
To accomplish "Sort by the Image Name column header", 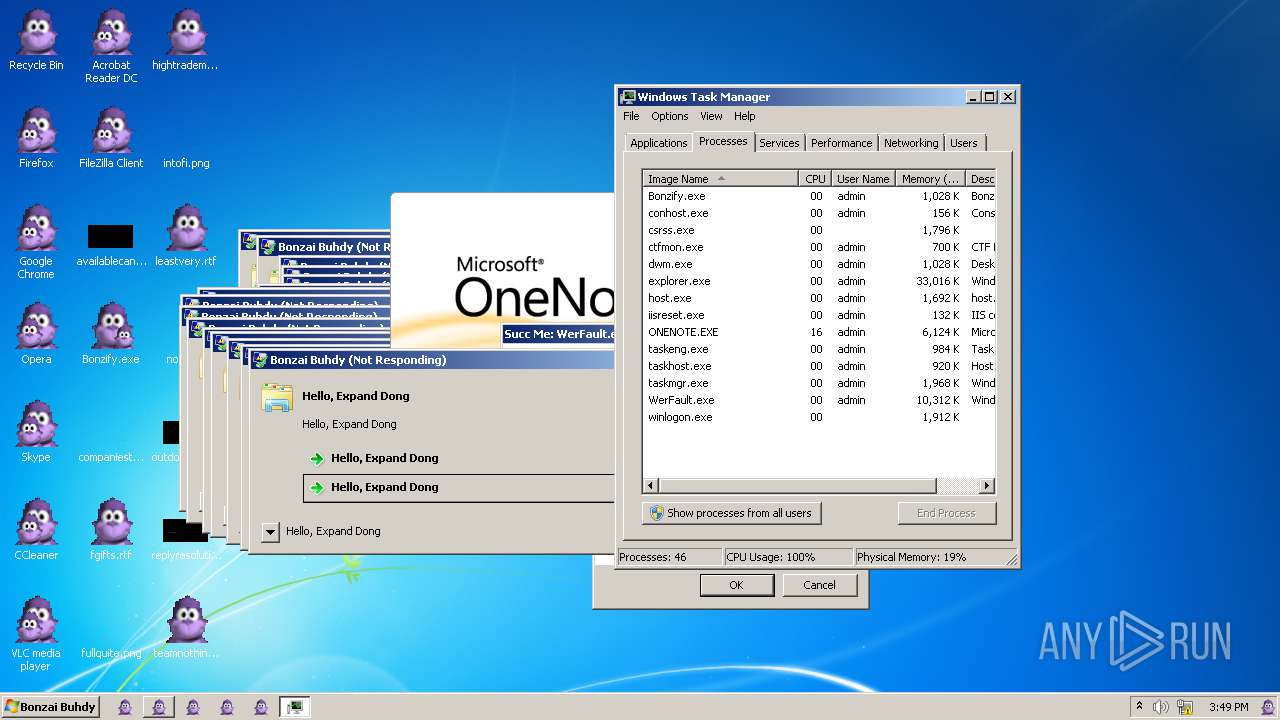I will pos(720,179).
